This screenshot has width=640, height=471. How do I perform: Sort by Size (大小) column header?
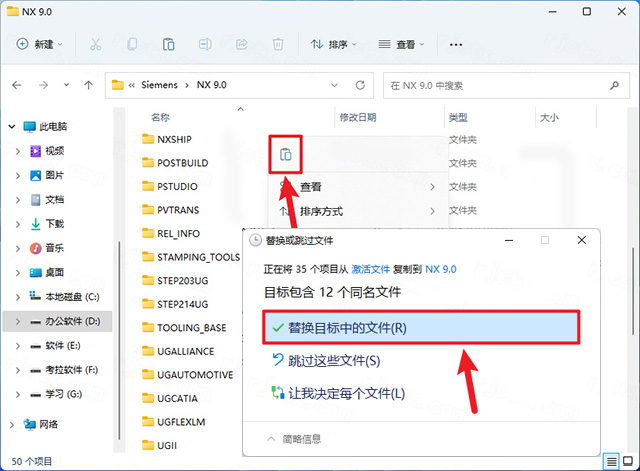(549, 118)
